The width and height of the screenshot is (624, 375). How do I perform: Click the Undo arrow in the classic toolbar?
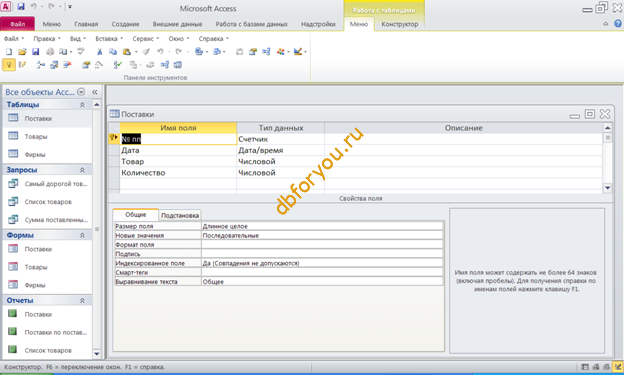tap(160, 52)
